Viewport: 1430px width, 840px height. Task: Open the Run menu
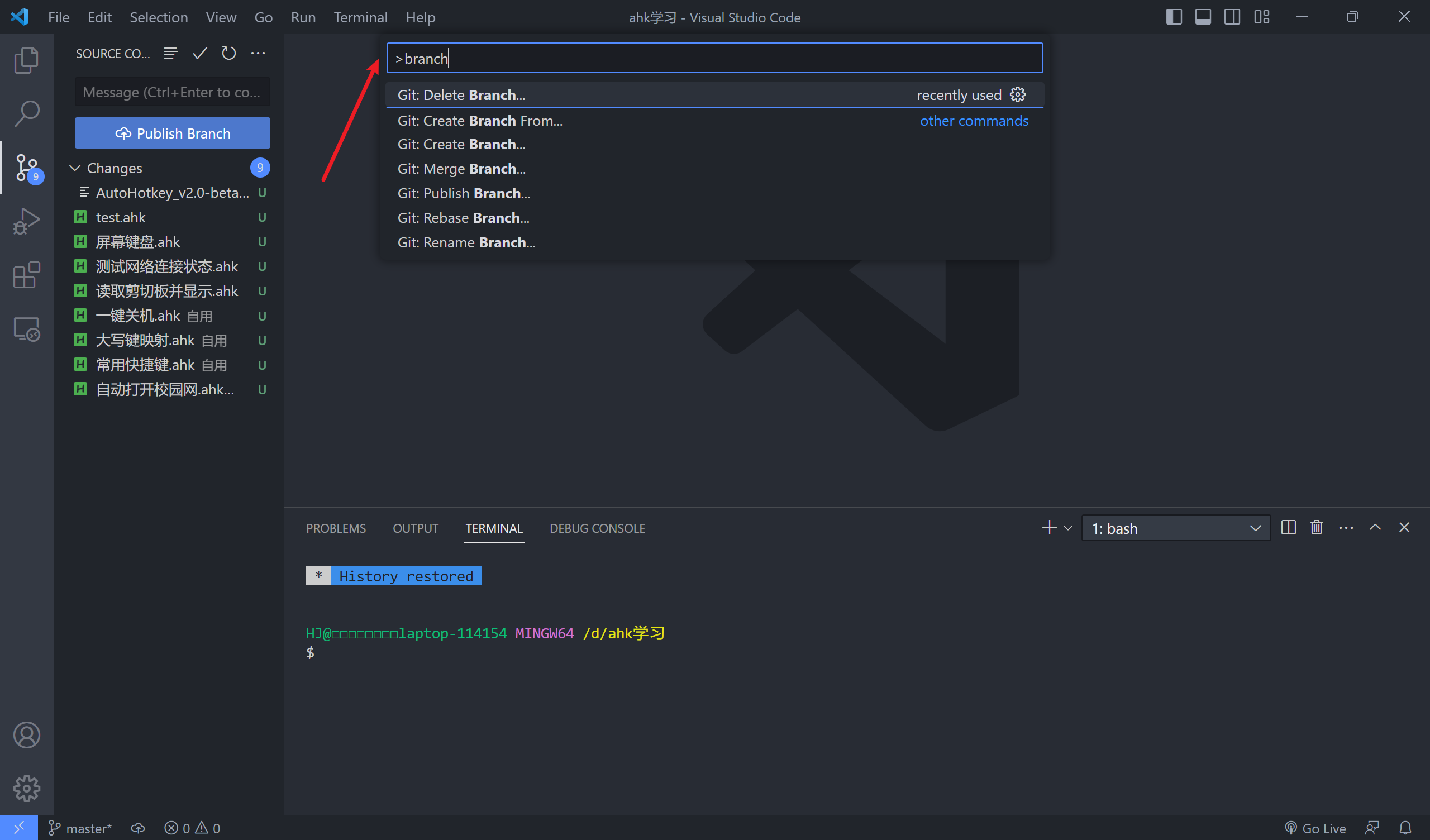[x=303, y=17]
